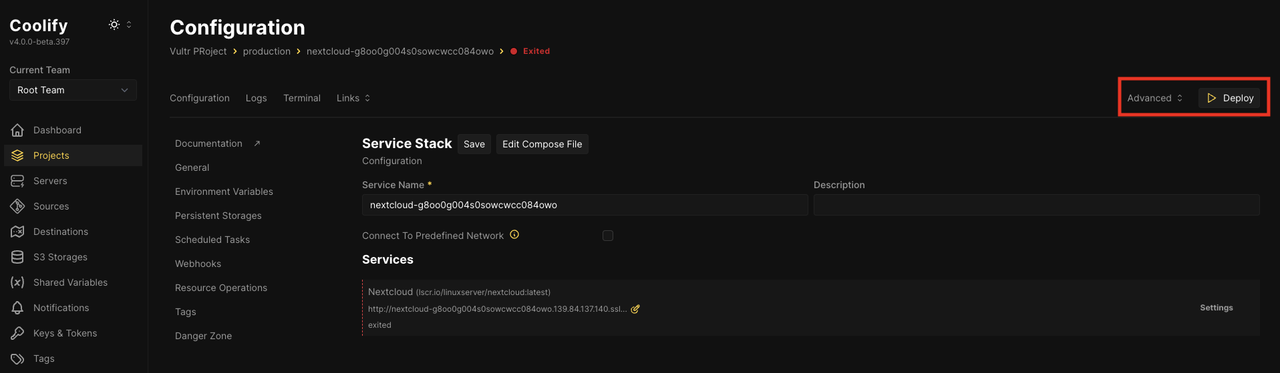Click the Notifications bell icon
This screenshot has height=373, width=1280.
pyautogui.click(x=17, y=308)
